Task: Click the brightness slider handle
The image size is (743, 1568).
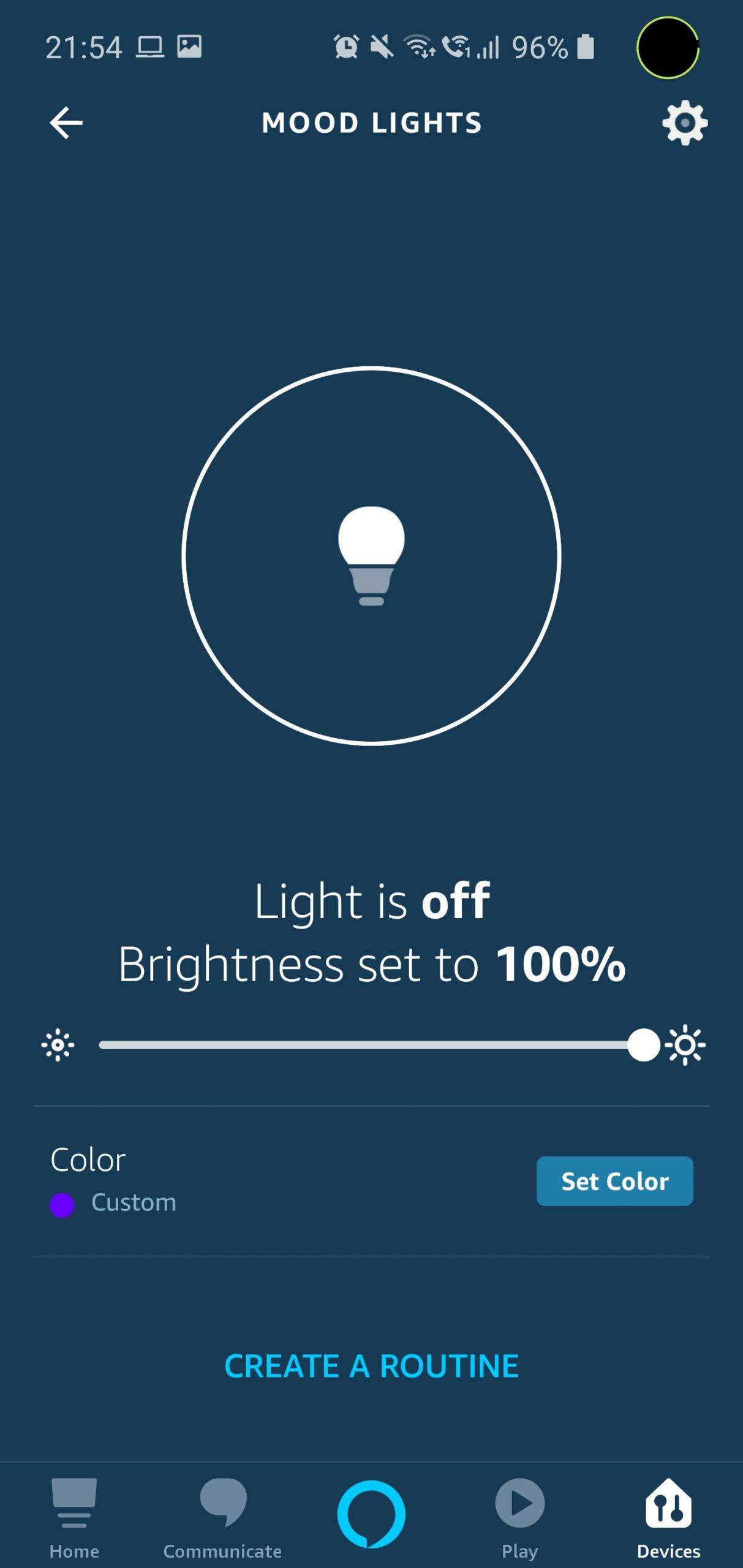Action: click(643, 1045)
